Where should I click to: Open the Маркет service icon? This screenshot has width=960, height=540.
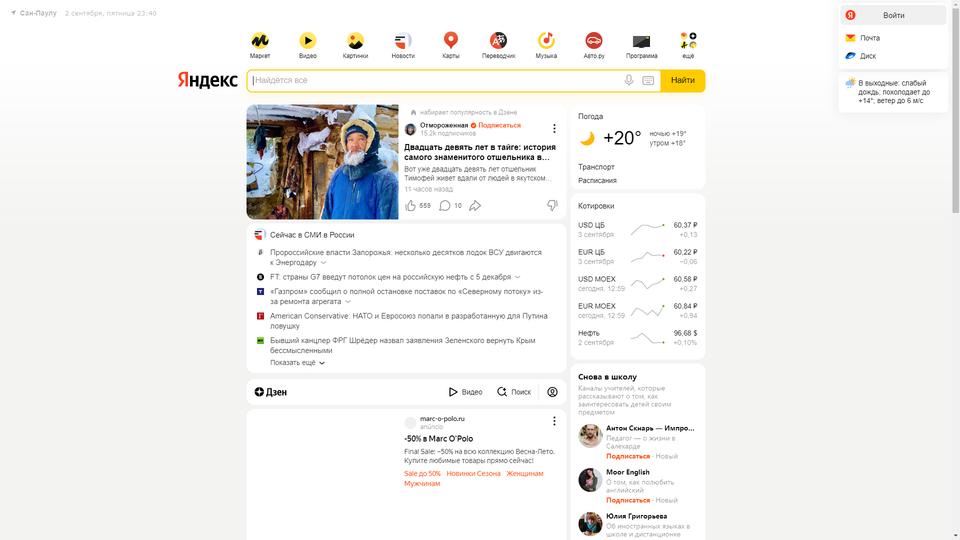point(260,41)
